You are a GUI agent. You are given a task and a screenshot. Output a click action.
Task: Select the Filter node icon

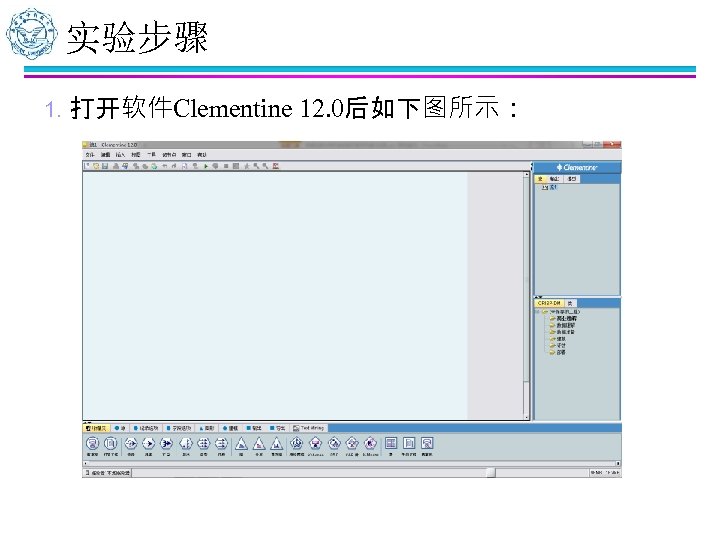pos(221,444)
